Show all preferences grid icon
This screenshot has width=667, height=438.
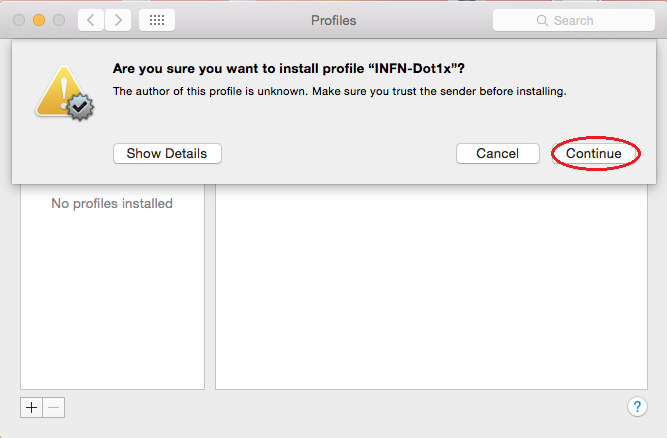(157, 20)
